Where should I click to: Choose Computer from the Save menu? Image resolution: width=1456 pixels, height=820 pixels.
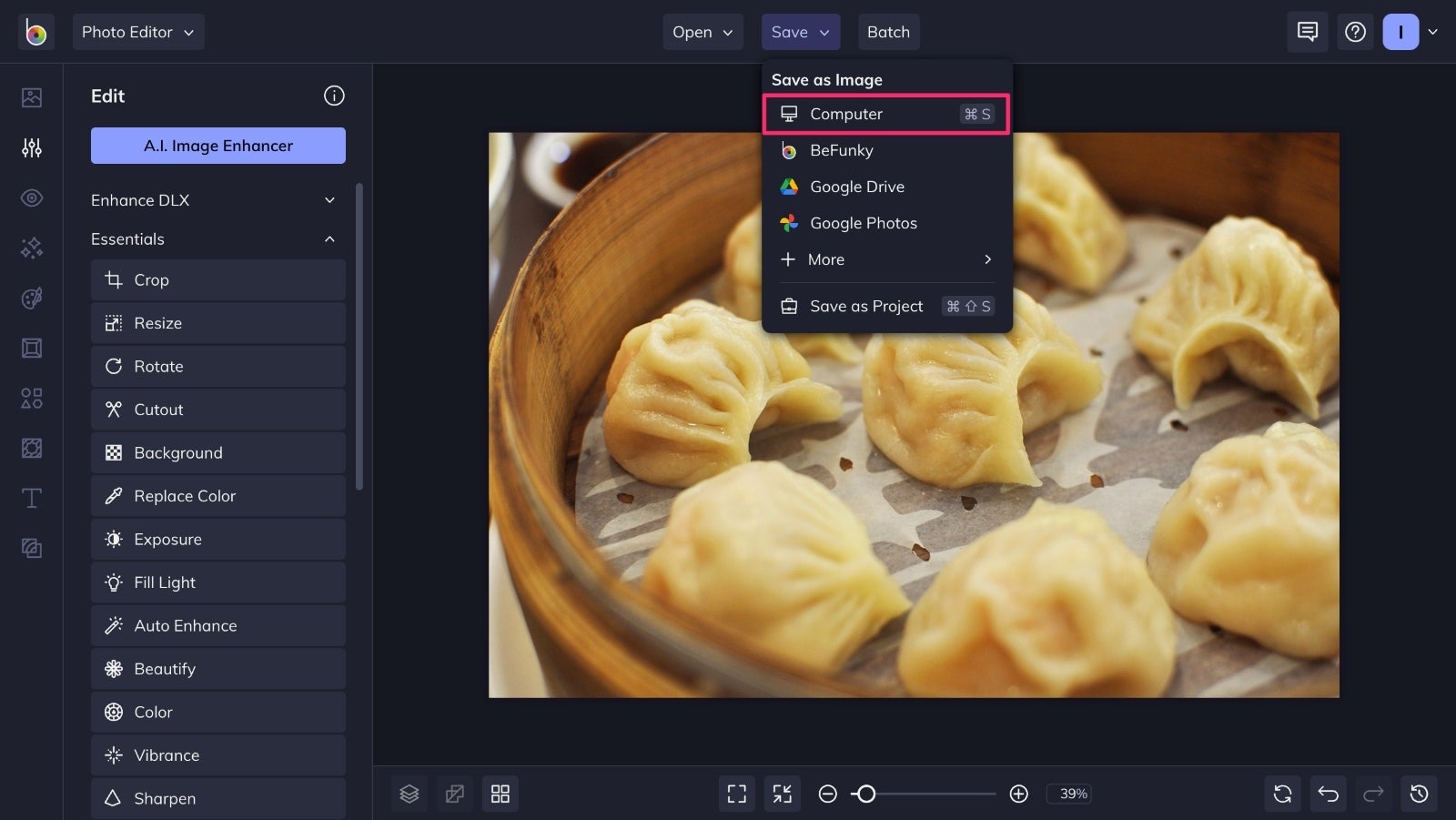point(887,114)
